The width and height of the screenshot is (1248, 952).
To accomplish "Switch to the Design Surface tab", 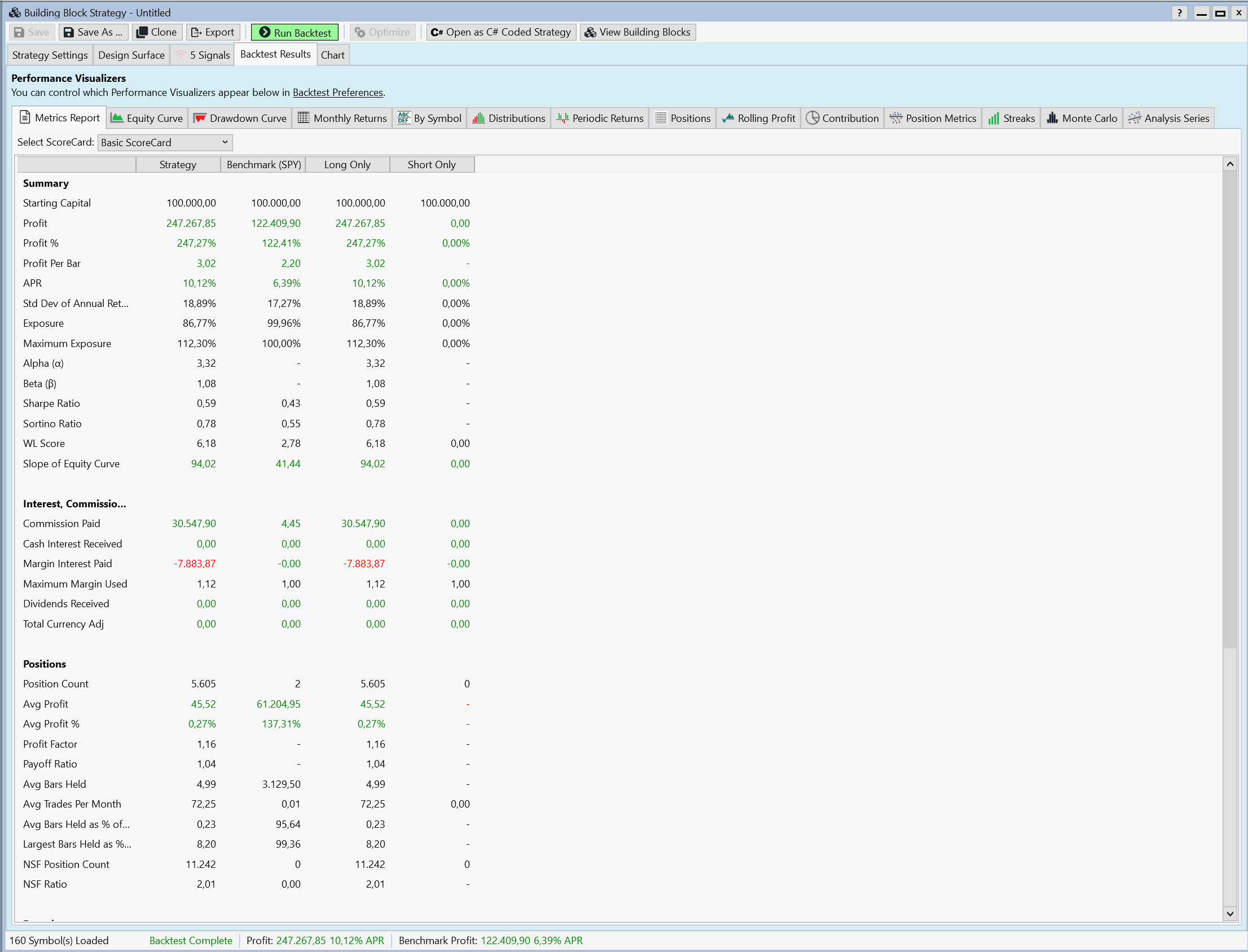I will 131,55.
